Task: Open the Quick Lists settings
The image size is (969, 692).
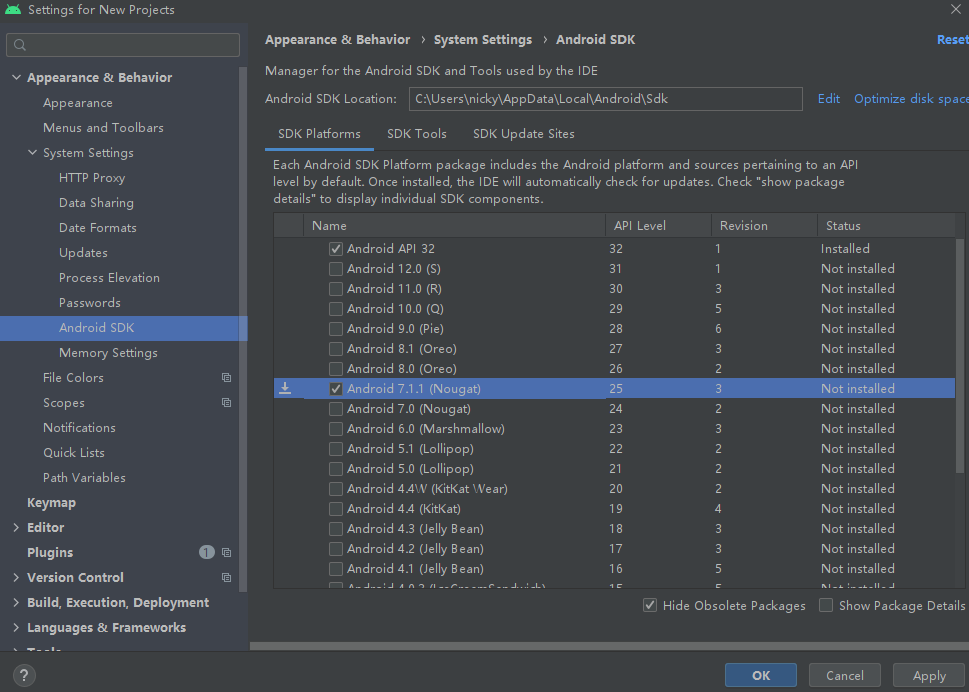Action: pos(74,453)
